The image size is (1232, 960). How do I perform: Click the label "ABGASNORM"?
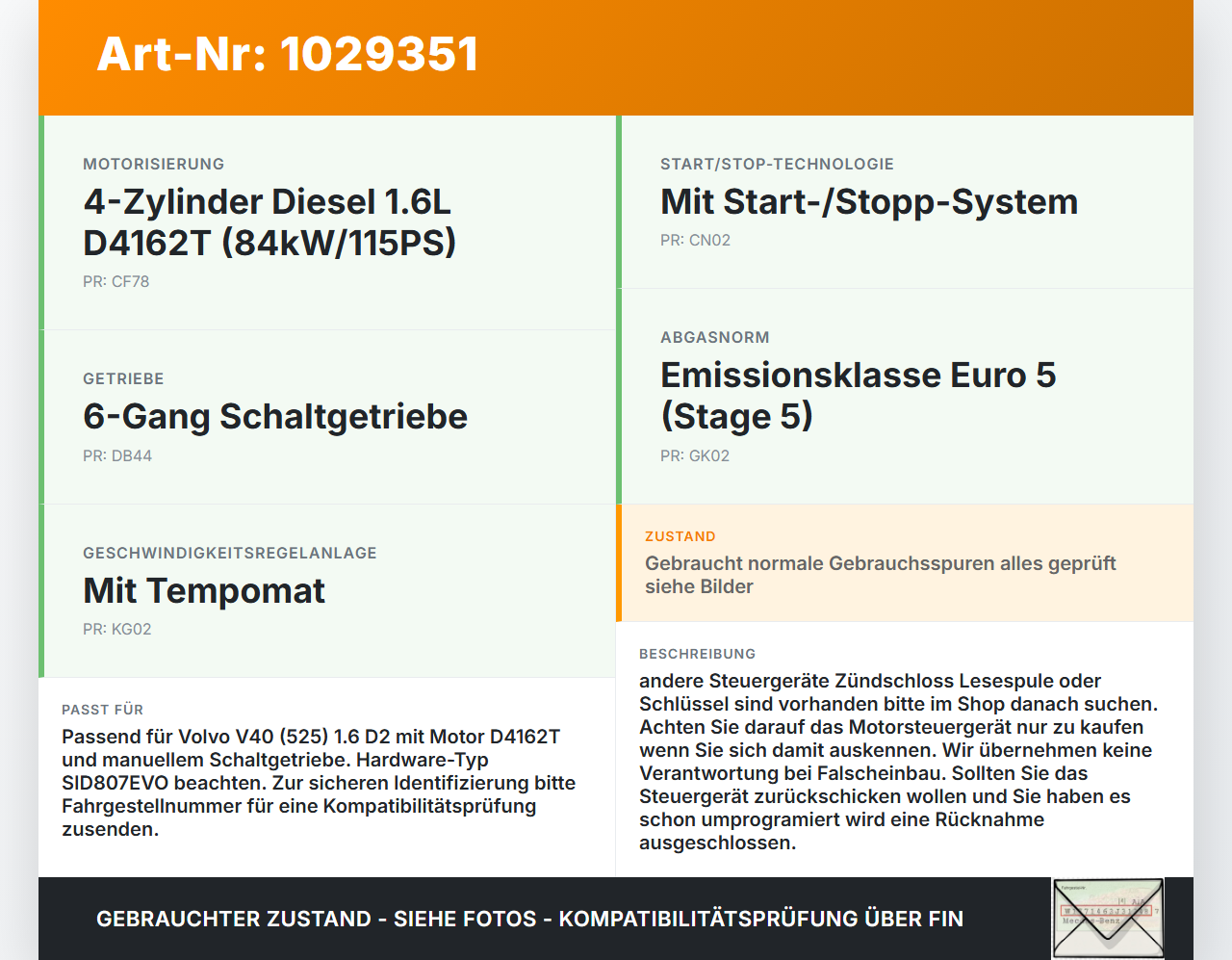(715, 337)
